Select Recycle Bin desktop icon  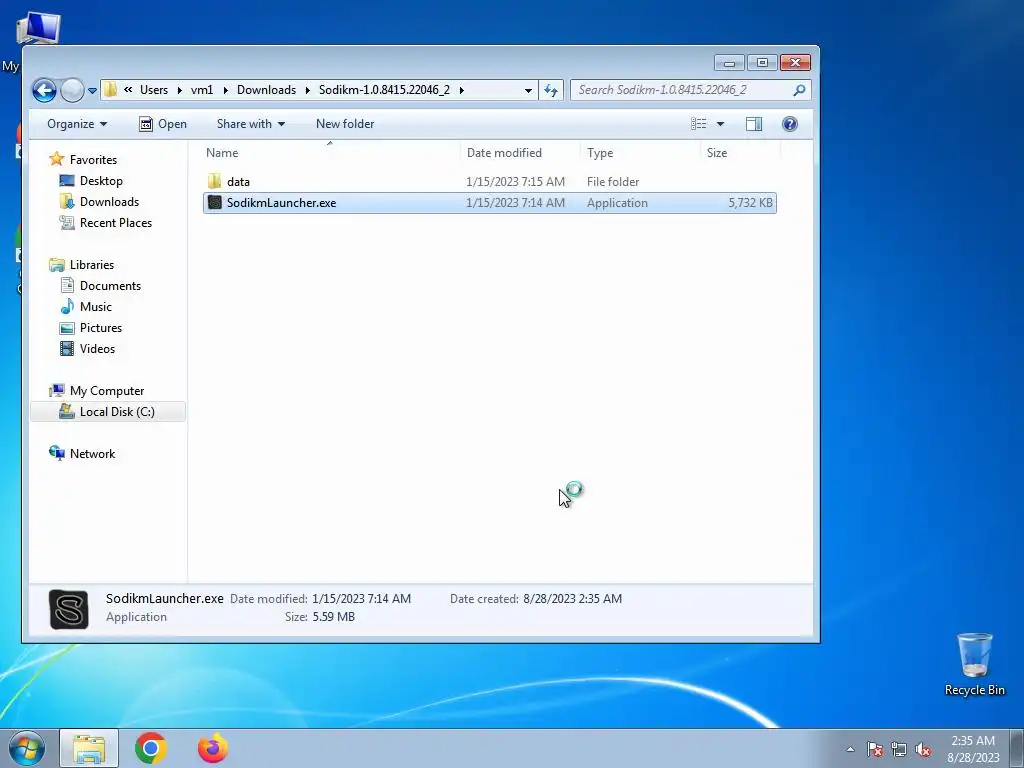974,664
